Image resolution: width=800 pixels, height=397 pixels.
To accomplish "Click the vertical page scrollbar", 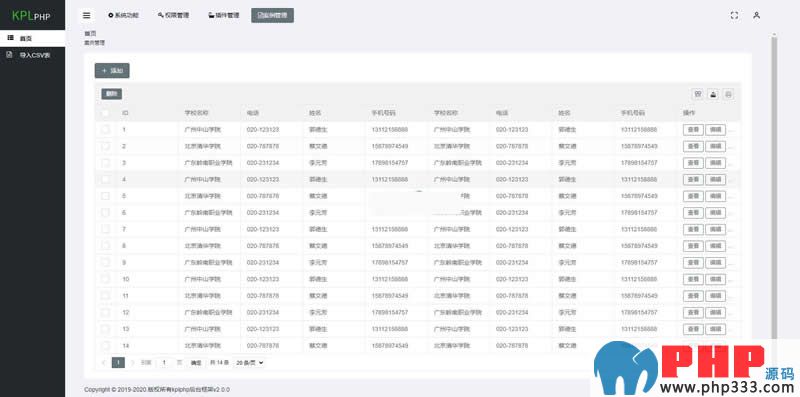I will pyautogui.click(x=774, y=189).
